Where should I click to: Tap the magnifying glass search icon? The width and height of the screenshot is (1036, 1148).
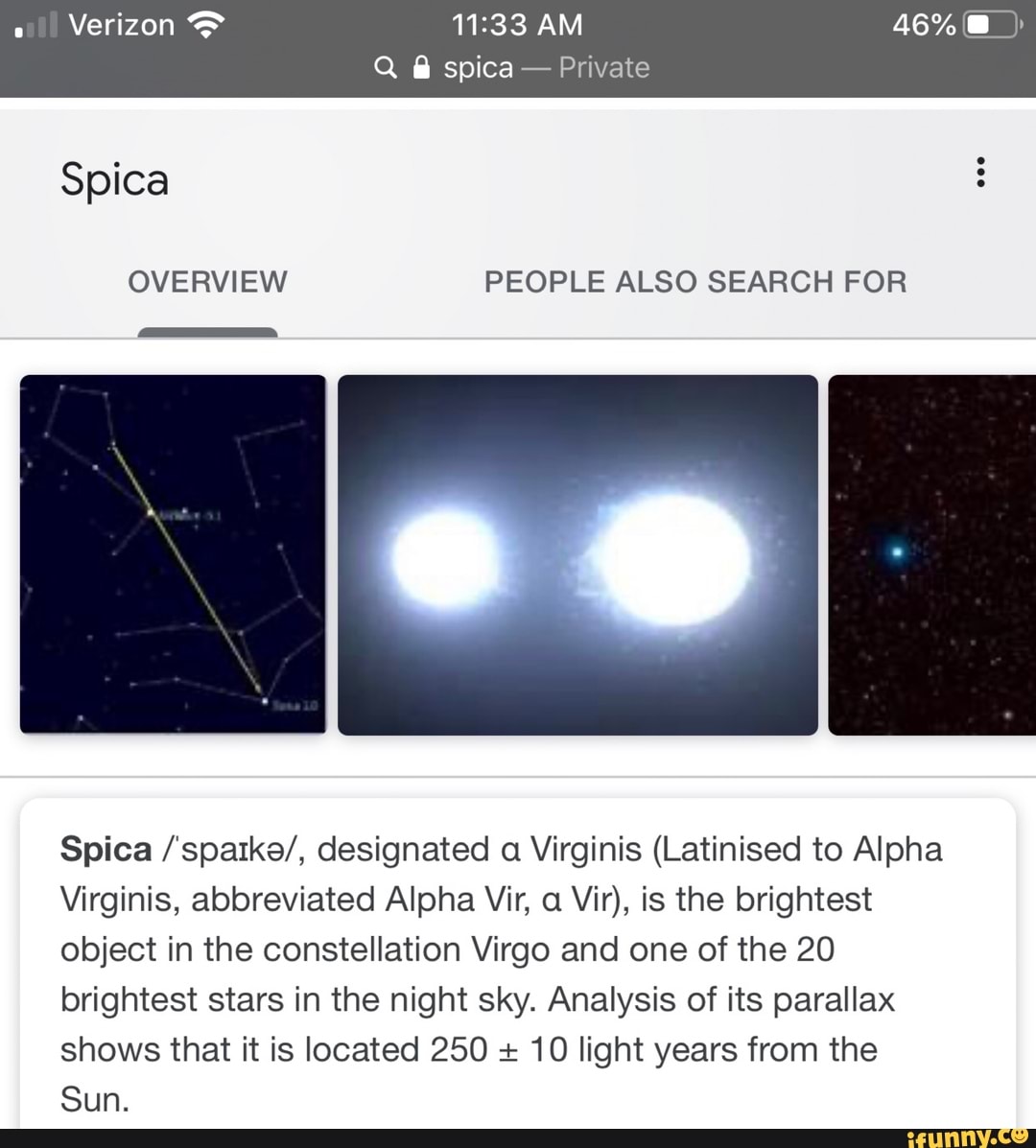pos(385,67)
